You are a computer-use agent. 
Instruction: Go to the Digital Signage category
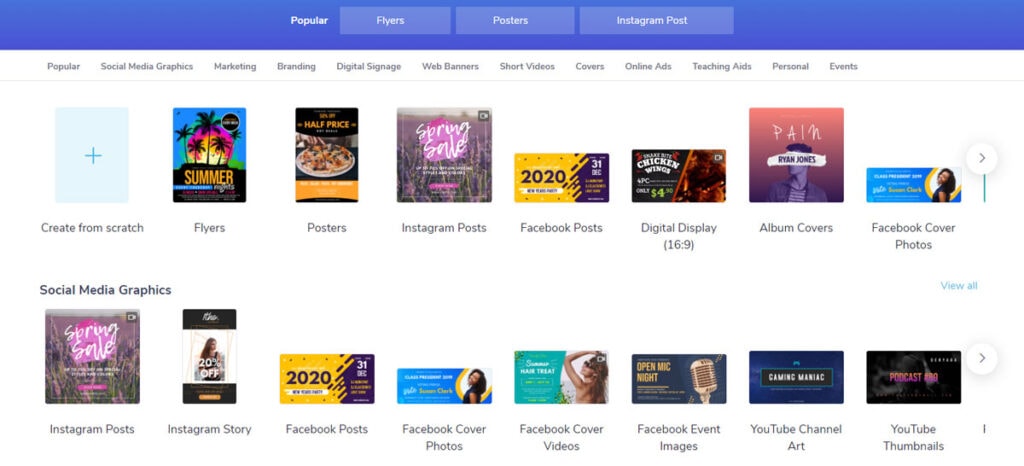(x=369, y=67)
